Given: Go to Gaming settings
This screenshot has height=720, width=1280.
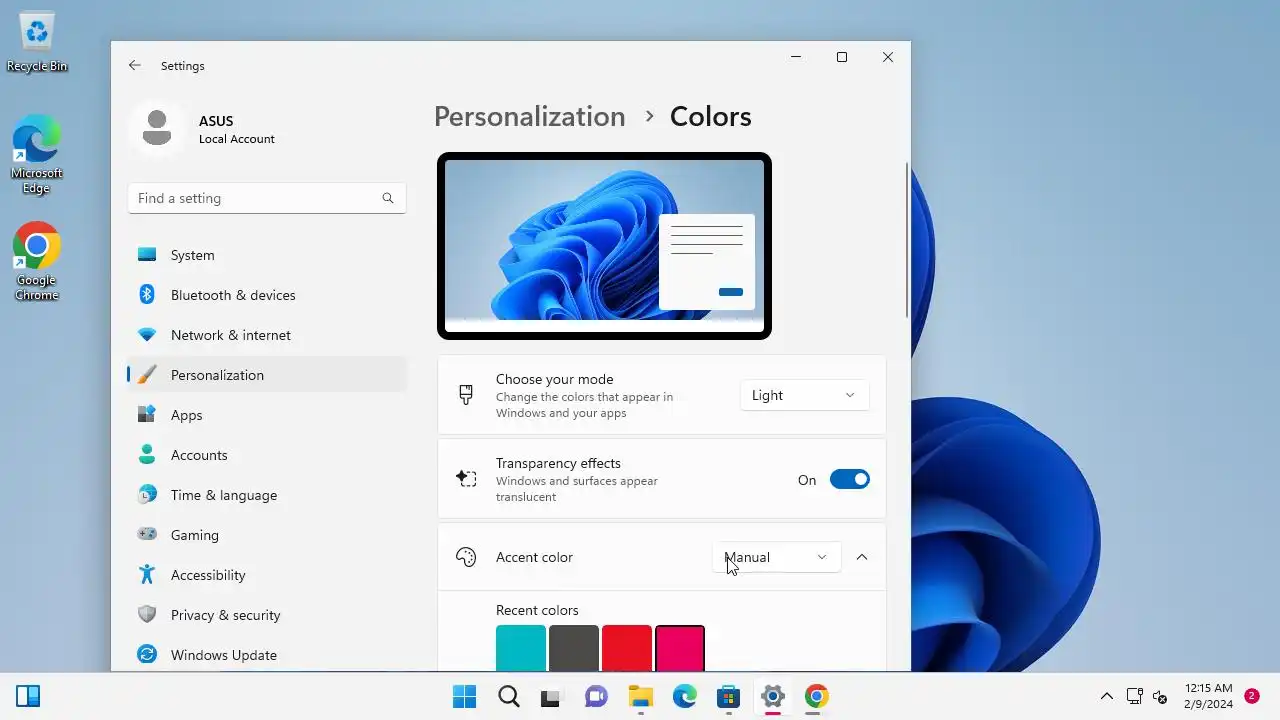Looking at the screenshot, I should click(267, 535).
